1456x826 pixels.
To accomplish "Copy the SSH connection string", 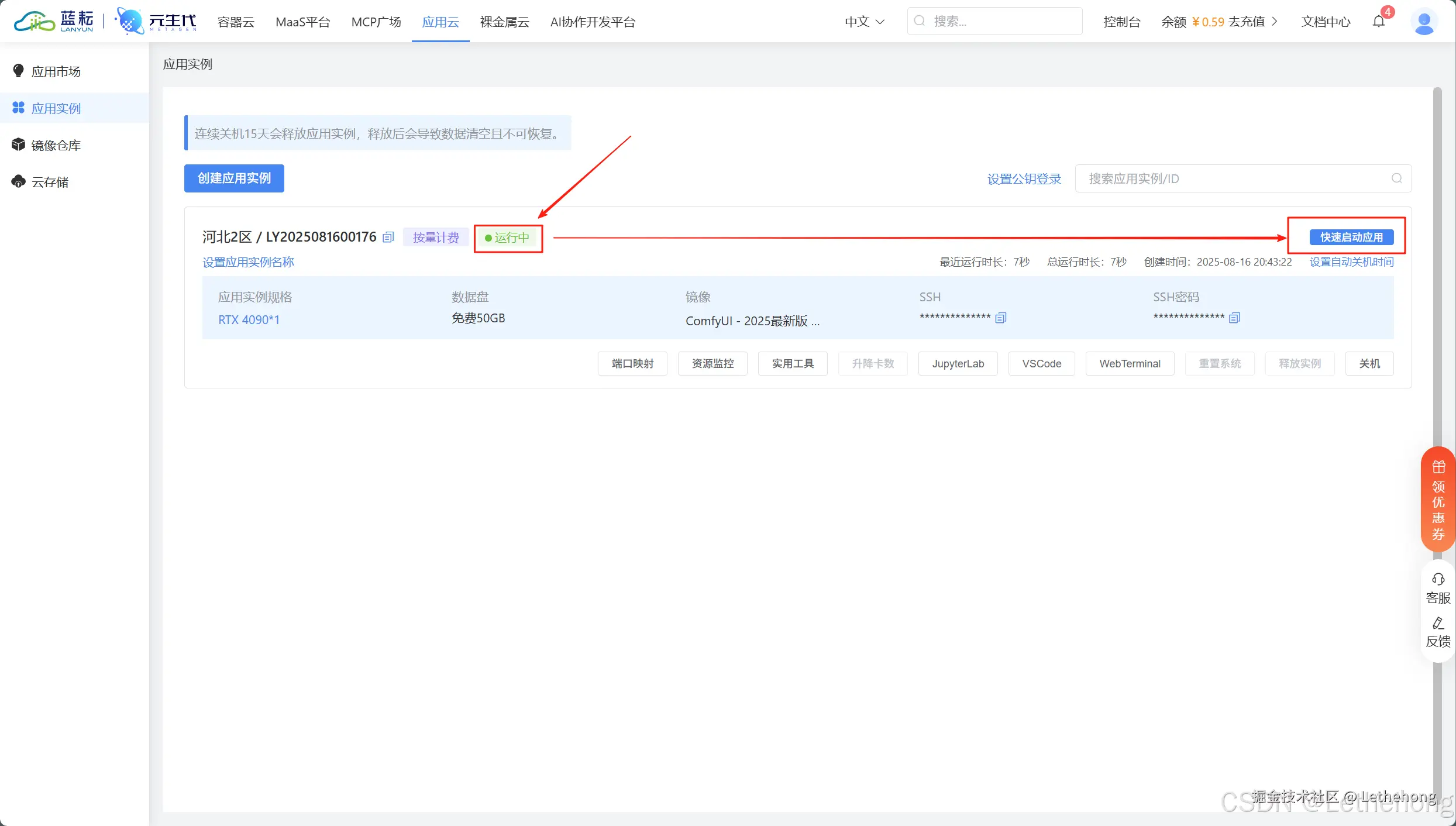I will tap(1000, 318).
